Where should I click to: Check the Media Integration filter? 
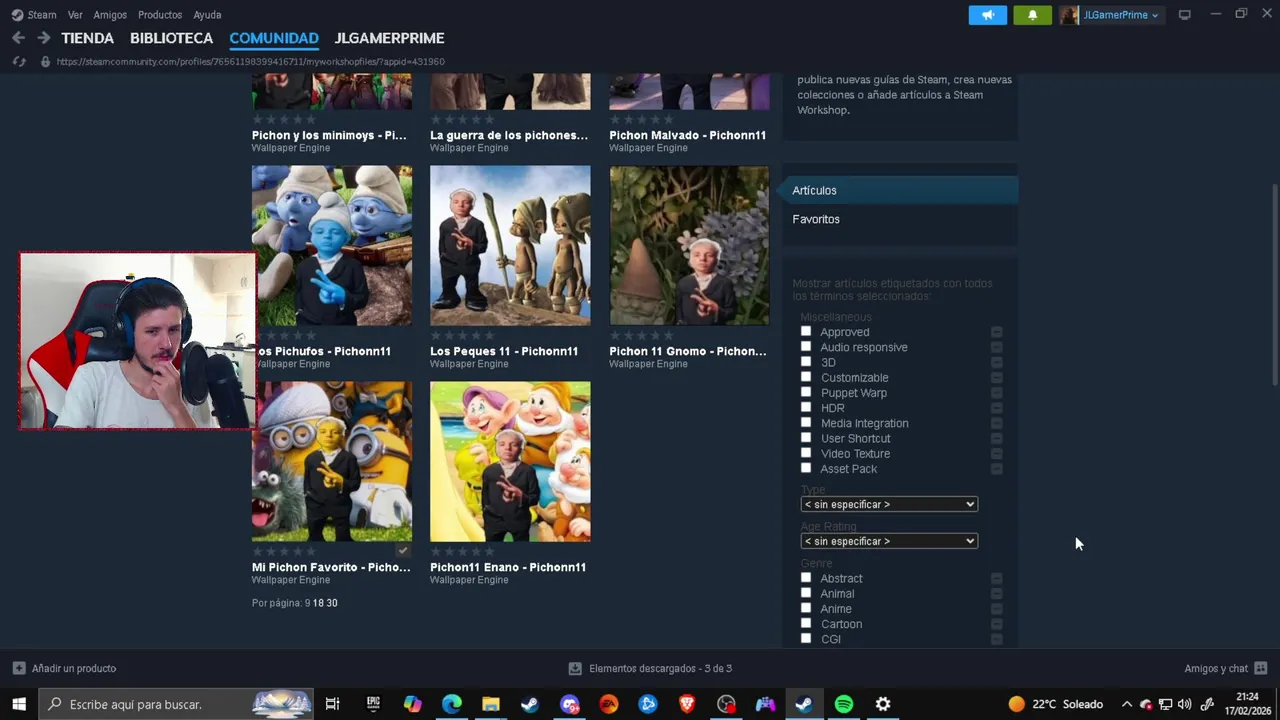pos(806,422)
